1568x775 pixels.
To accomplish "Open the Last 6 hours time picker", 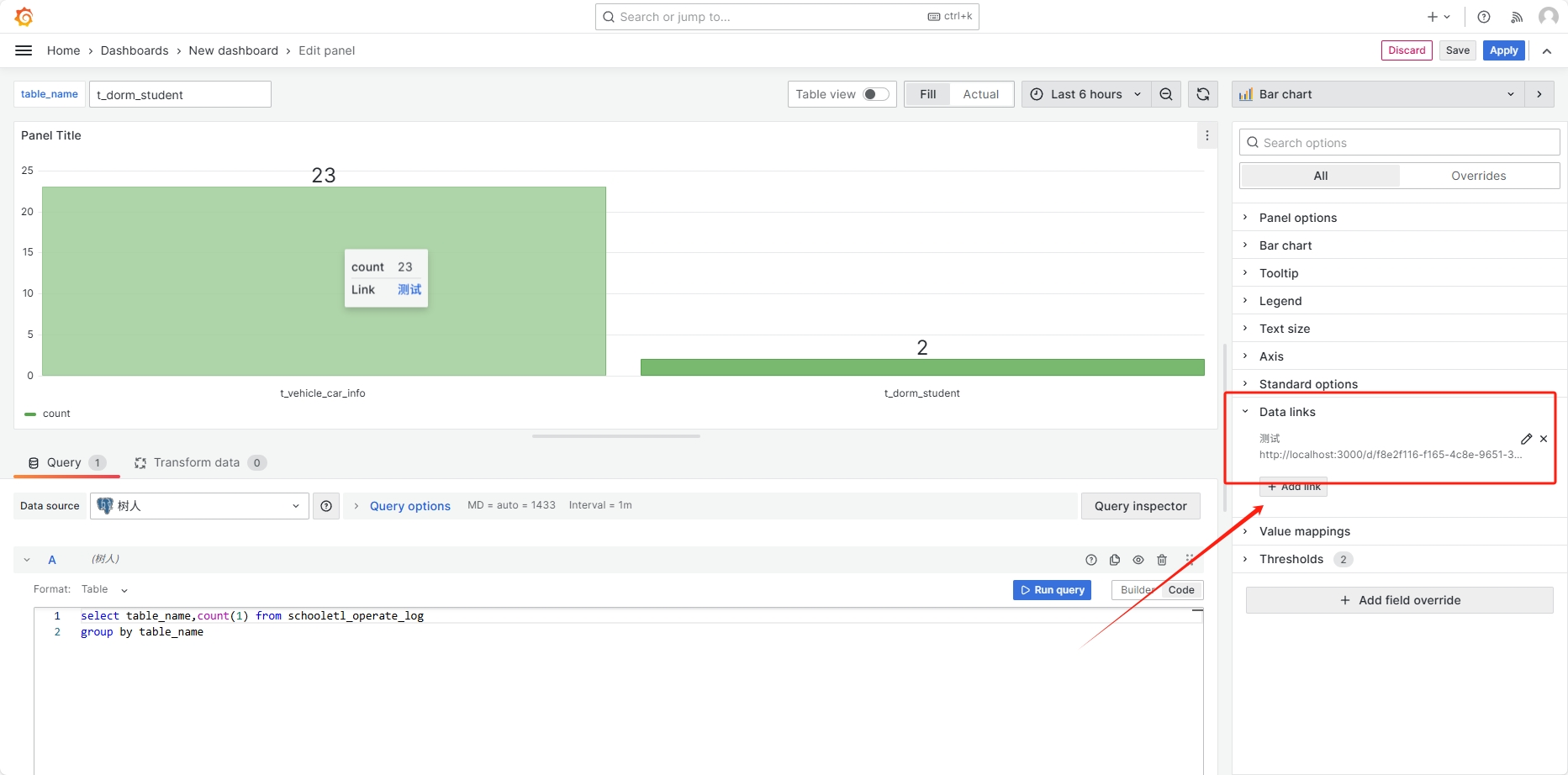I will click(x=1085, y=94).
